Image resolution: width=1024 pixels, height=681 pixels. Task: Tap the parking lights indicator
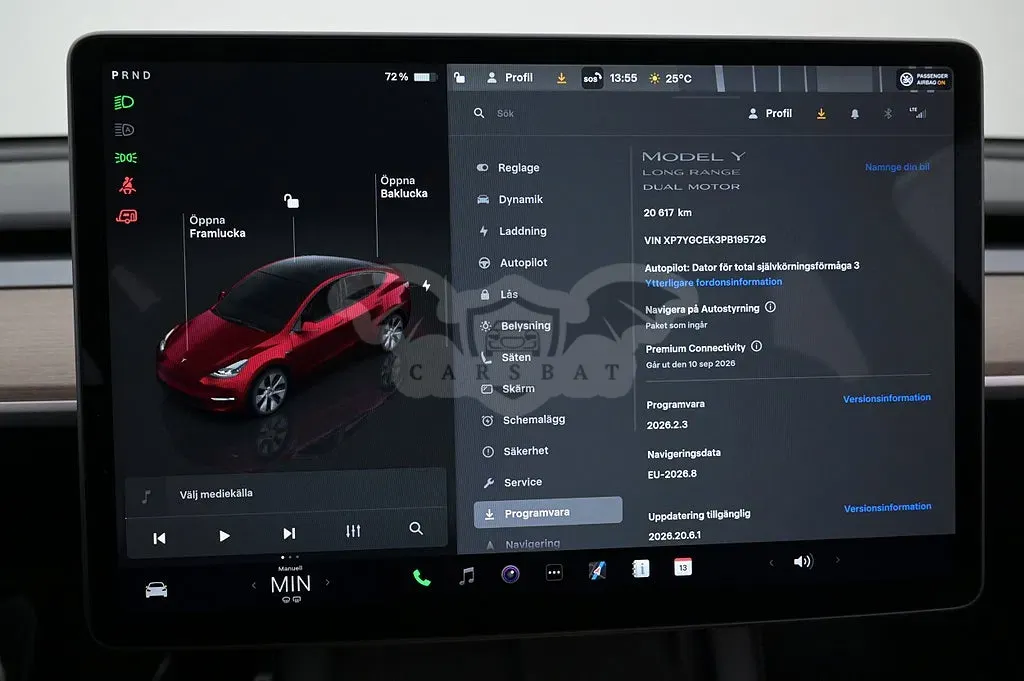click(125, 158)
